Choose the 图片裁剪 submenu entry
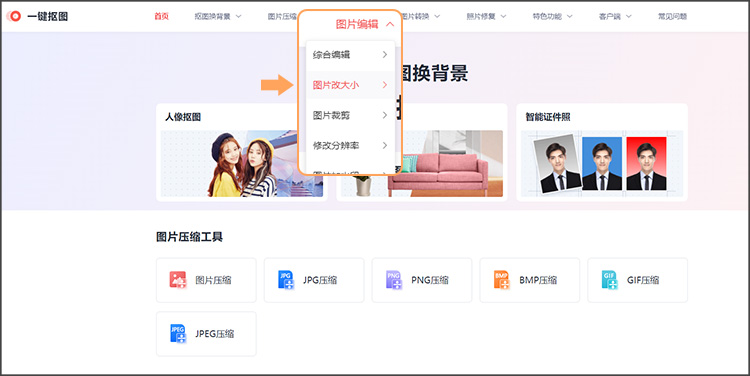The height and width of the screenshot is (376, 750). click(x=350, y=115)
